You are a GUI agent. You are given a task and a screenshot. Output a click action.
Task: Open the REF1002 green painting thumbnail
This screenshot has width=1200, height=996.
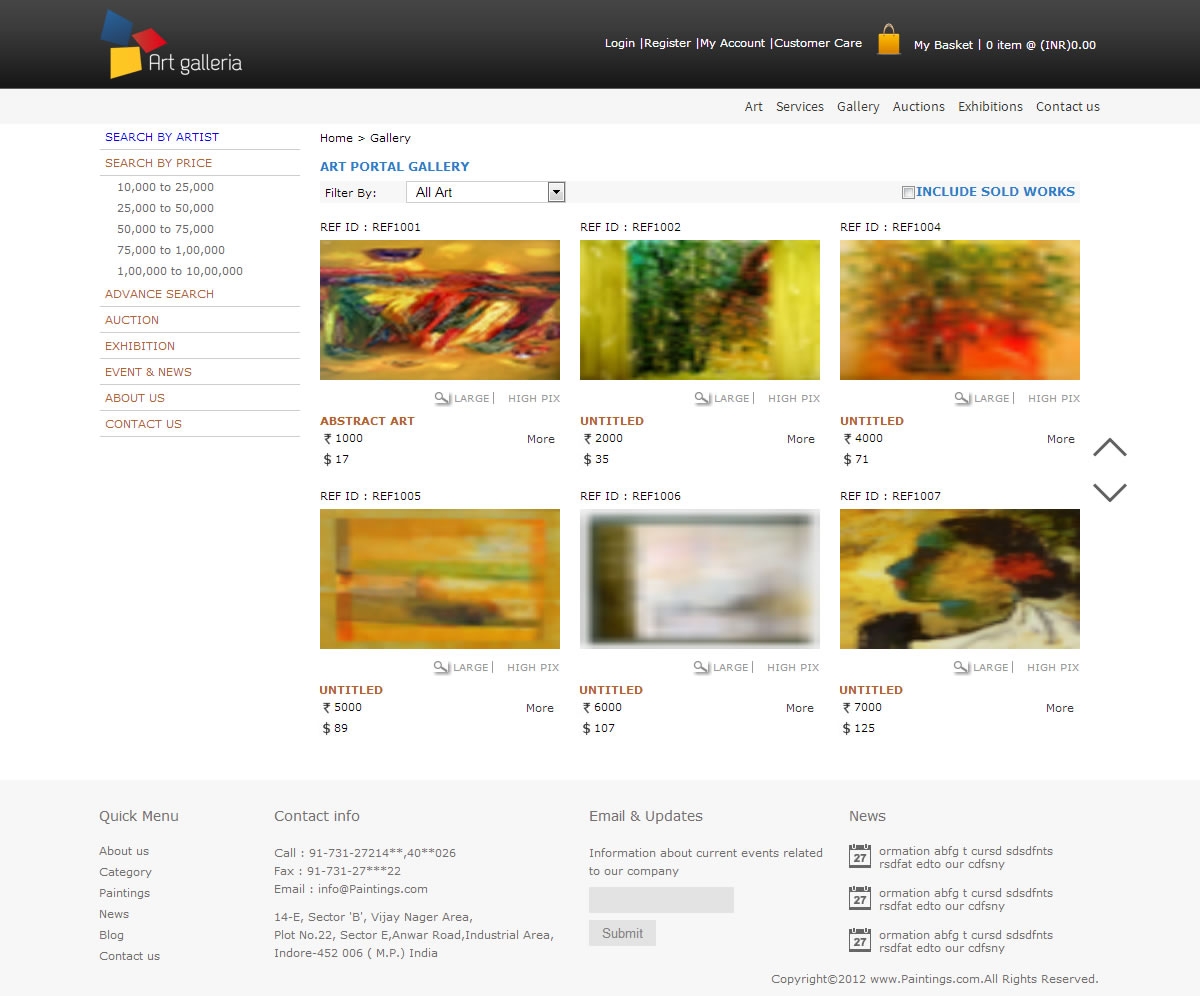700,310
